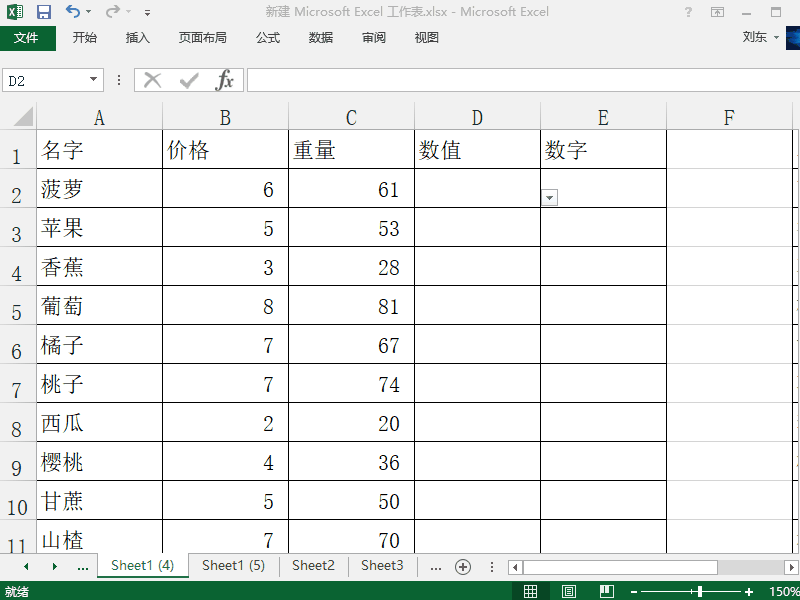
Task: Switch to Page Break Preview
Action: click(x=607, y=591)
